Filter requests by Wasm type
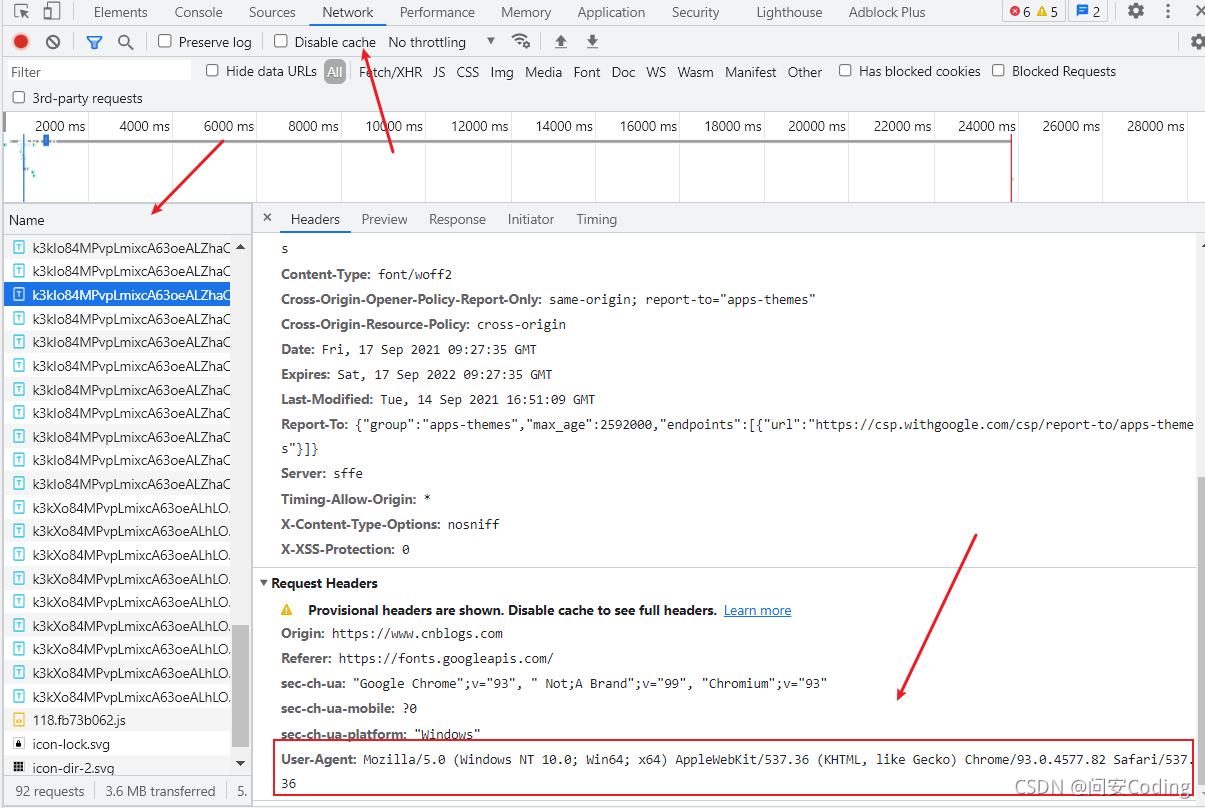1205x808 pixels. tap(695, 71)
